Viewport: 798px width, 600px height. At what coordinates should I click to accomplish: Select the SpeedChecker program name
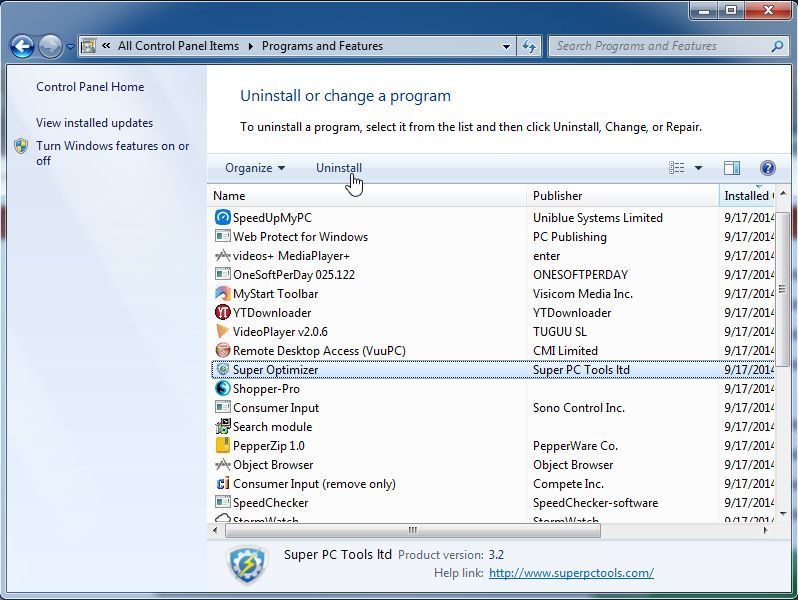click(x=270, y=503)
